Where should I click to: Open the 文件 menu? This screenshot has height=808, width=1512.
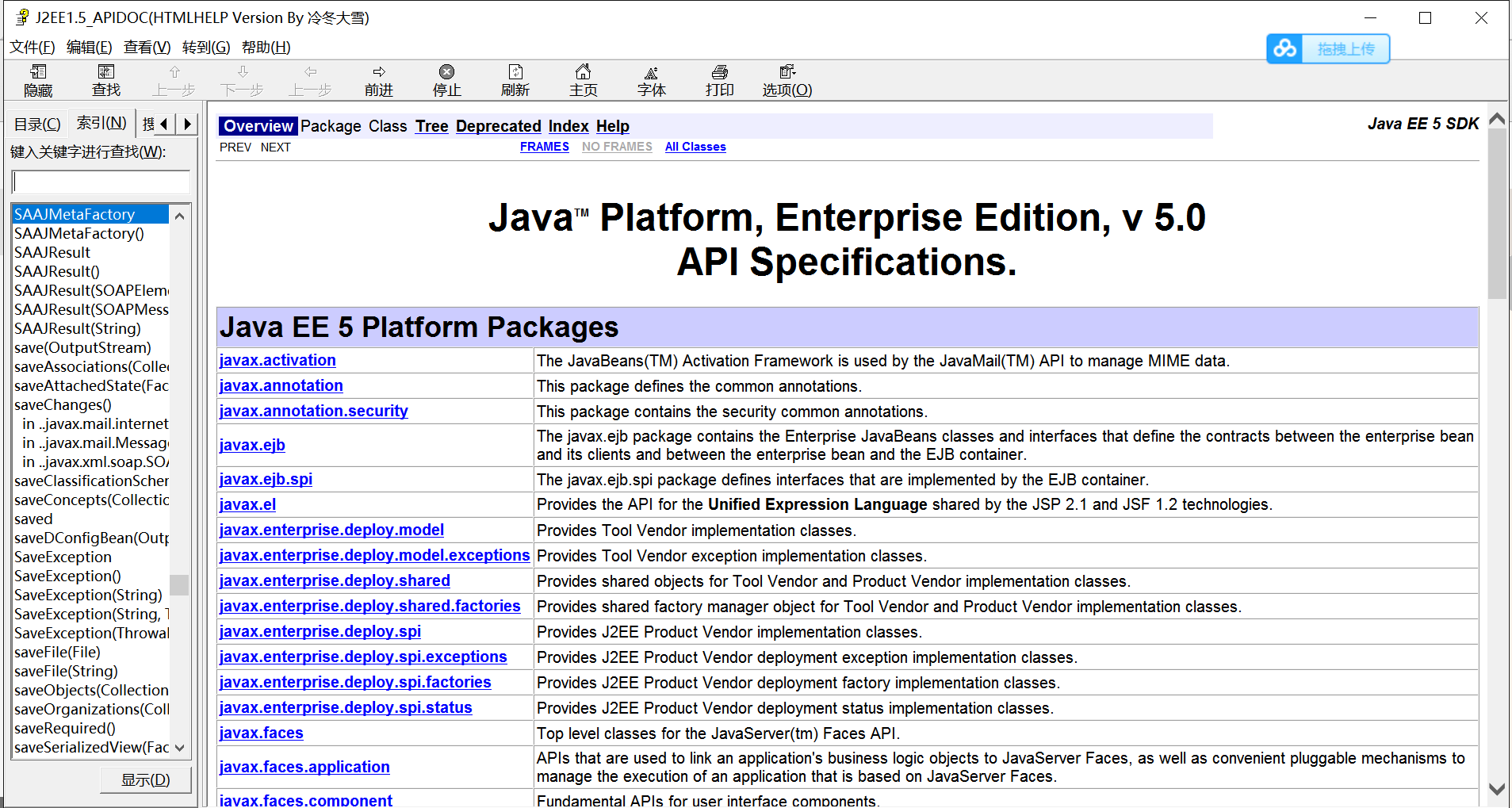point(32,47)
